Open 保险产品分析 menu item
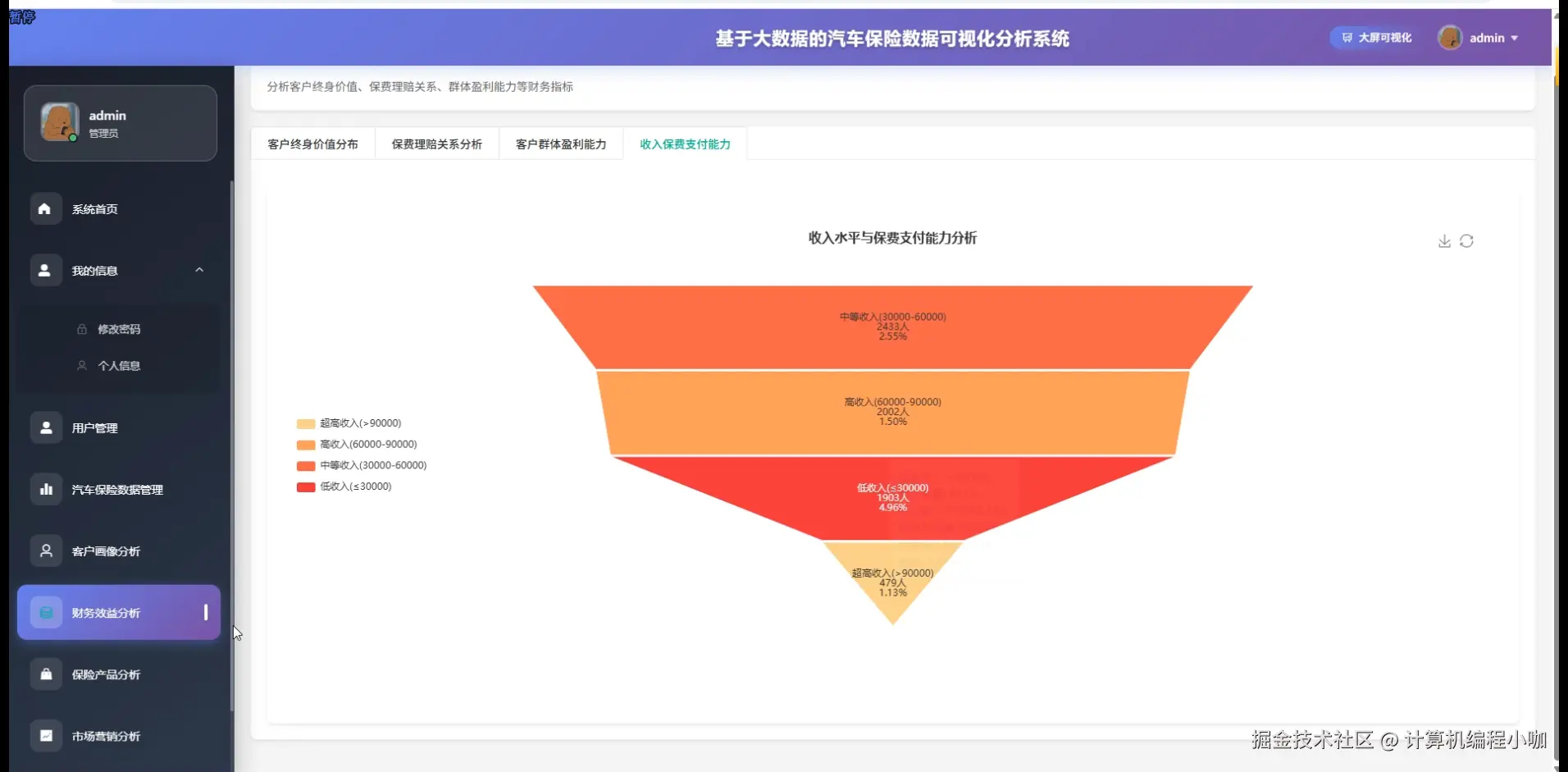Image resolution: width=1568 pixels, height=772 pixels. click(x=119, y=674)
